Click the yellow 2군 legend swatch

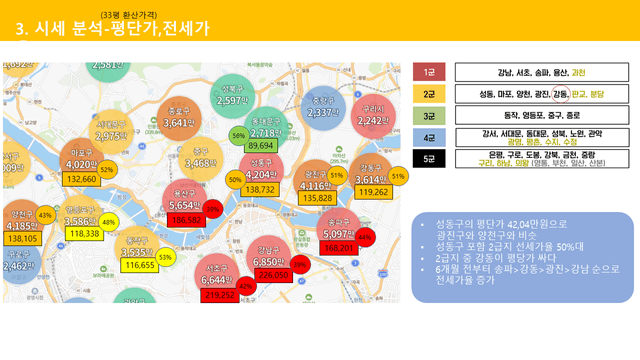(429, 94)
